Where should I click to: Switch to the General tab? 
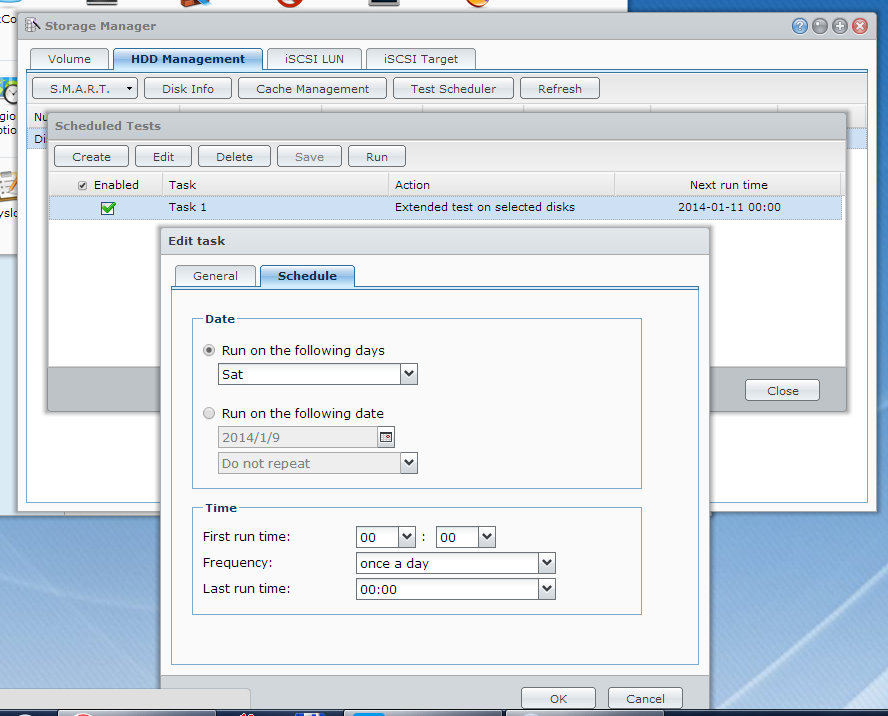215,276
